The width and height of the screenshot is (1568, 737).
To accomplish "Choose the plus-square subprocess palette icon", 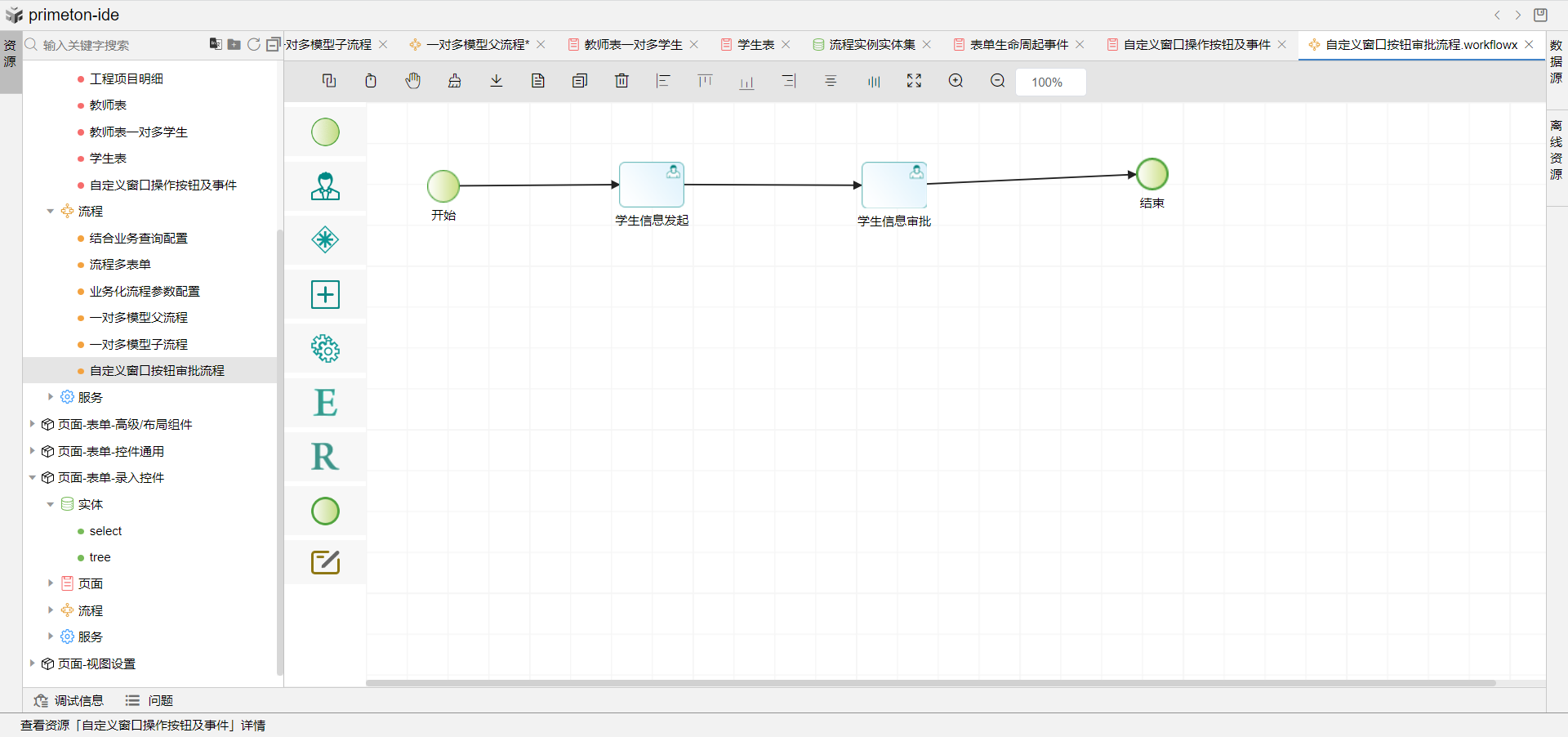I will pos(325,294).
